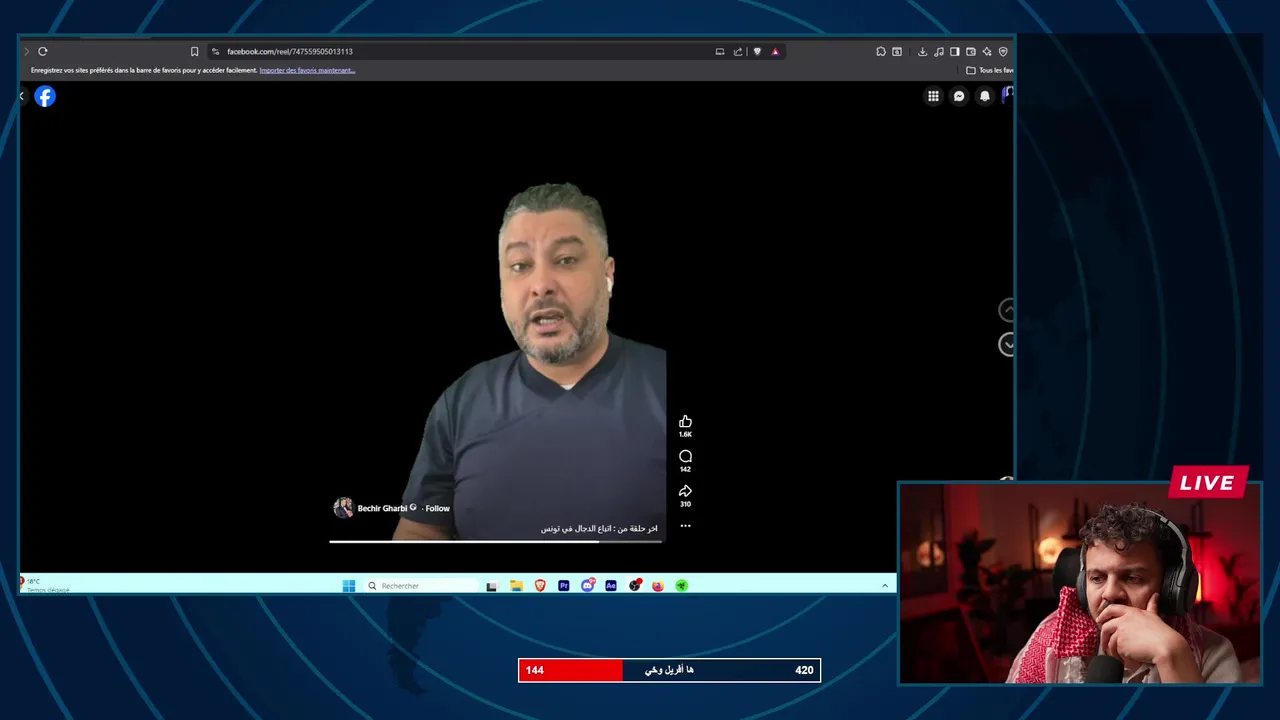The width and height of the screenshot is (1280, 720).
Task: Click the music note playlist icon
Action: point(938,51)
